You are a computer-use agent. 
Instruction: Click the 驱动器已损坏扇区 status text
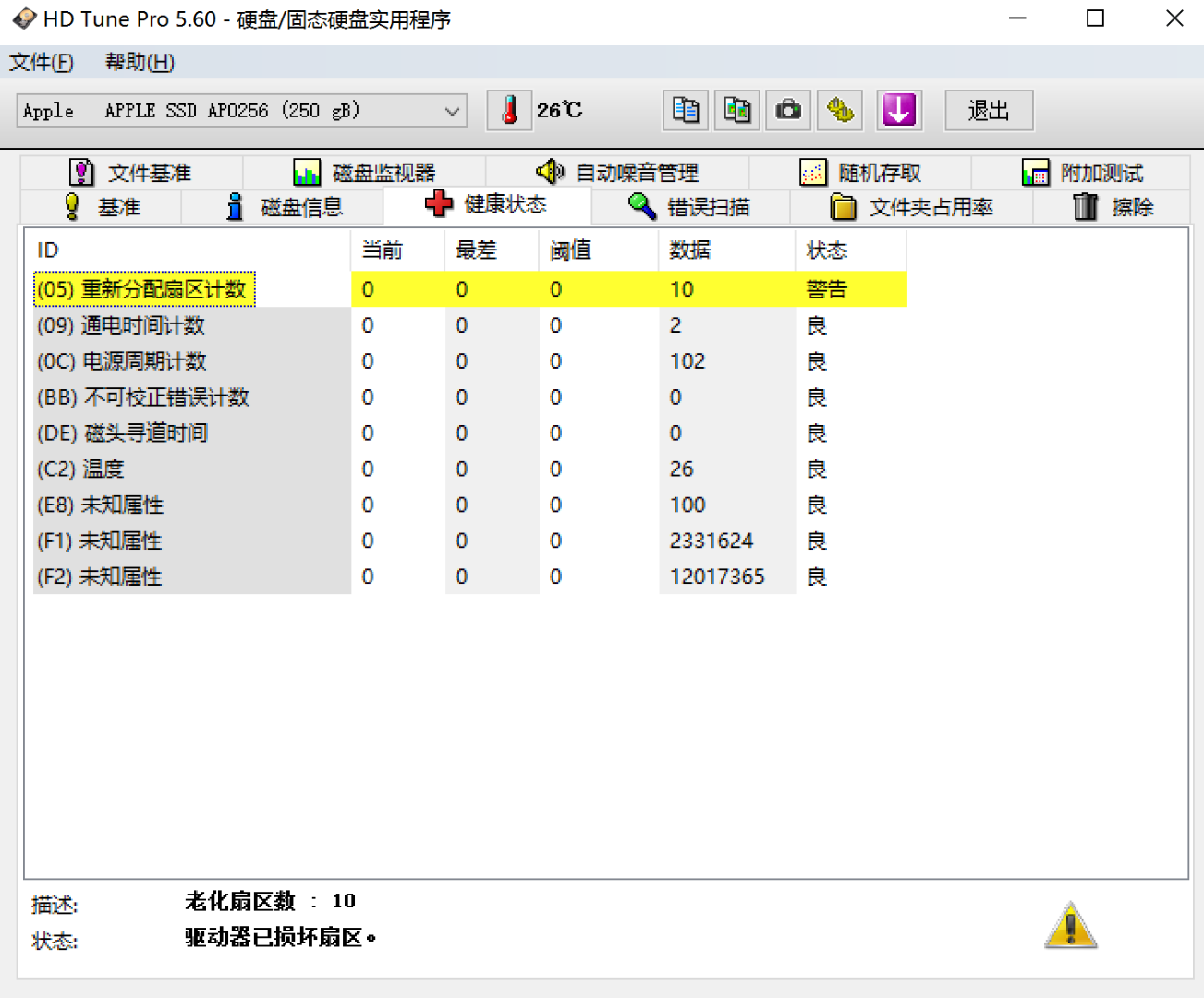[x=280, y=938]
